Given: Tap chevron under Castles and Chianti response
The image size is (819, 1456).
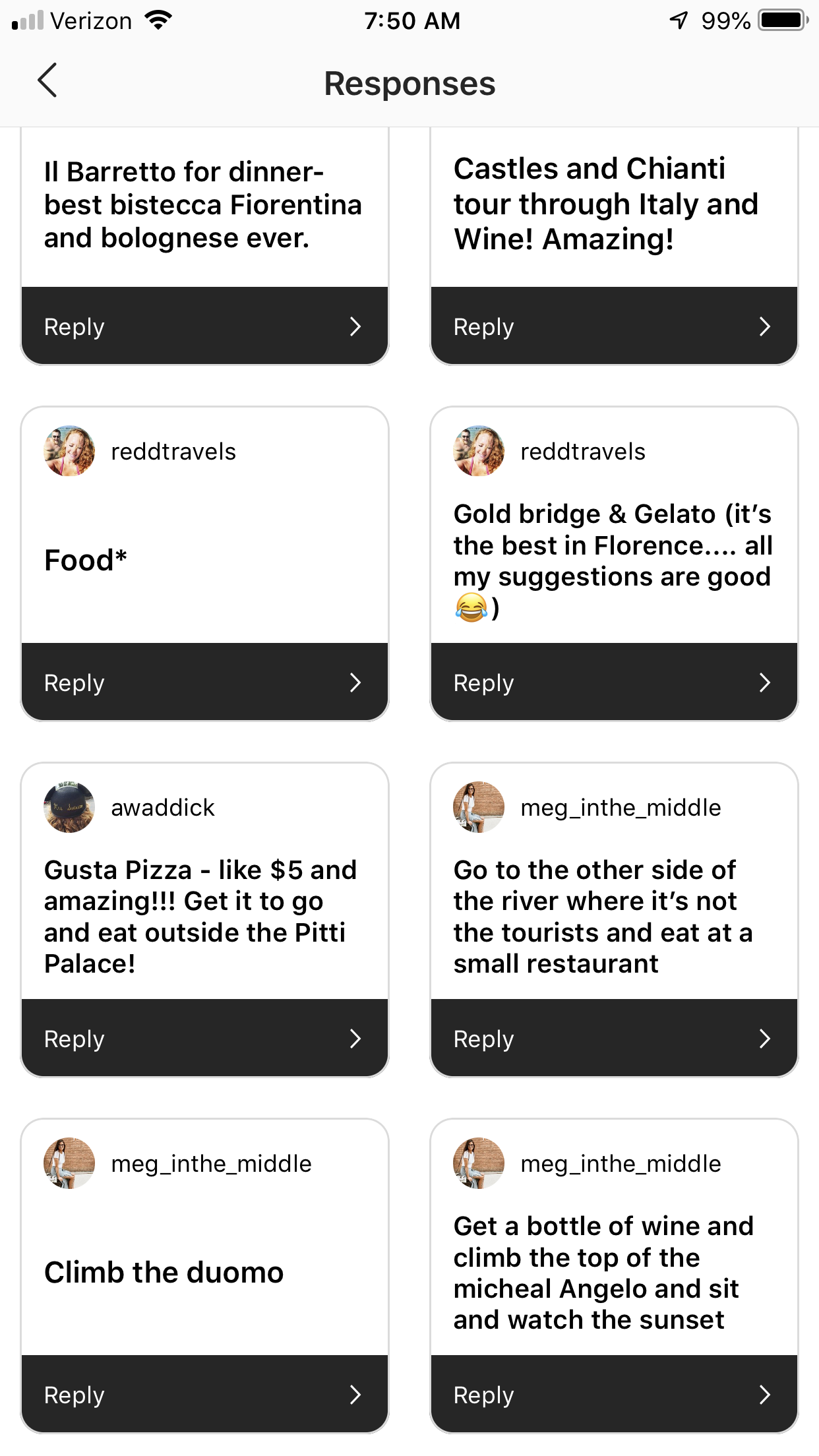Looking at the screenshot, I should pyautogui.click(x=765, y=326).
